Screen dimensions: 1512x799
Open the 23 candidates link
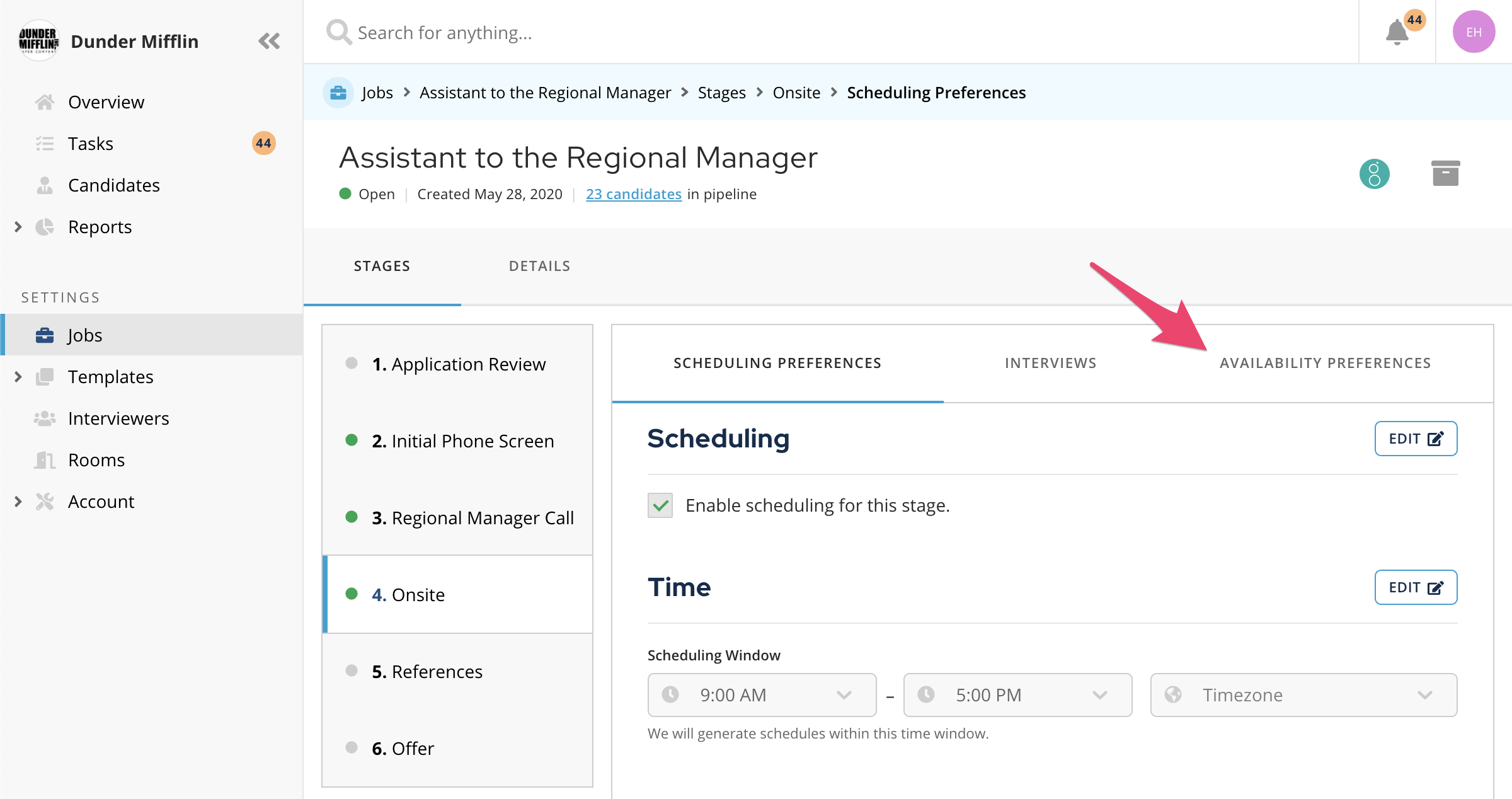(633, 194)
